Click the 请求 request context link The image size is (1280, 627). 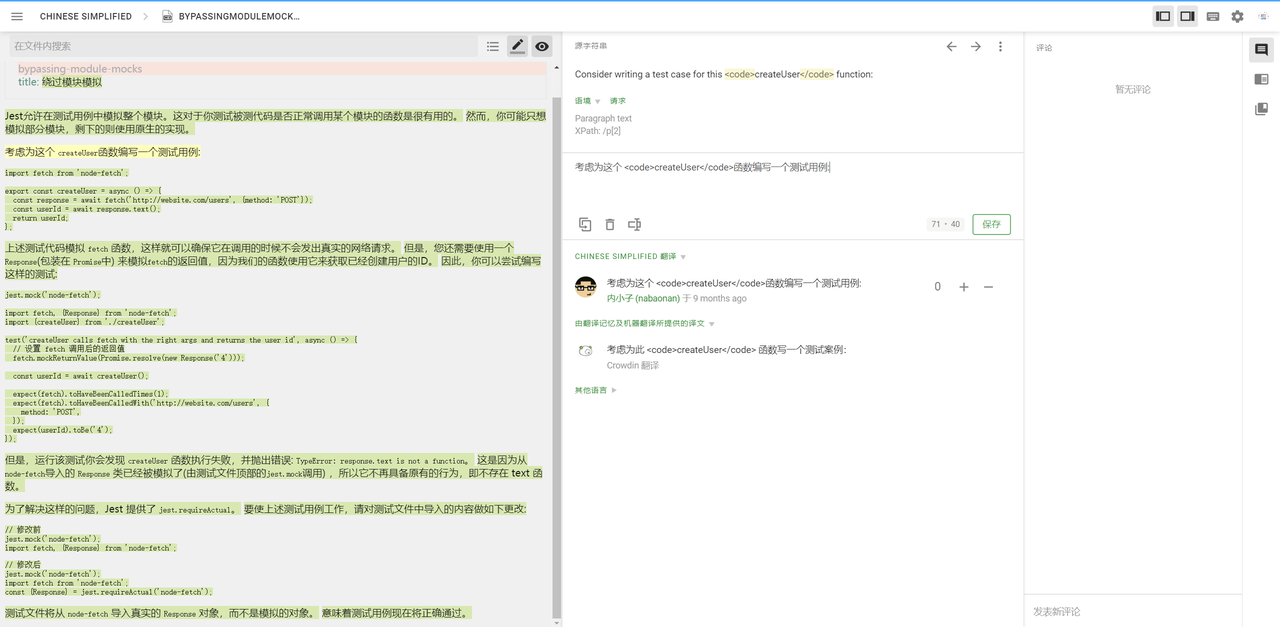tap(618, 101)
